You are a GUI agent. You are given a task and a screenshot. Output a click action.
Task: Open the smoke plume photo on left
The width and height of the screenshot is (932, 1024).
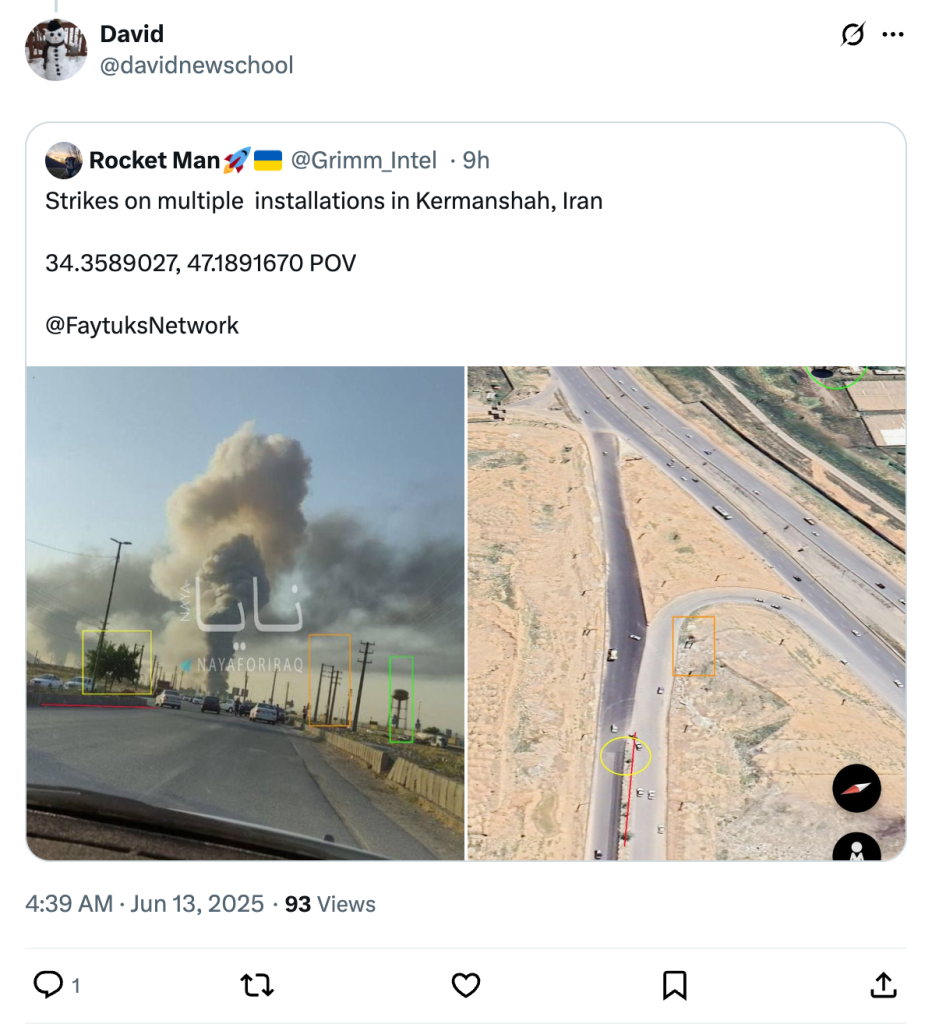[x=245, y=612]
